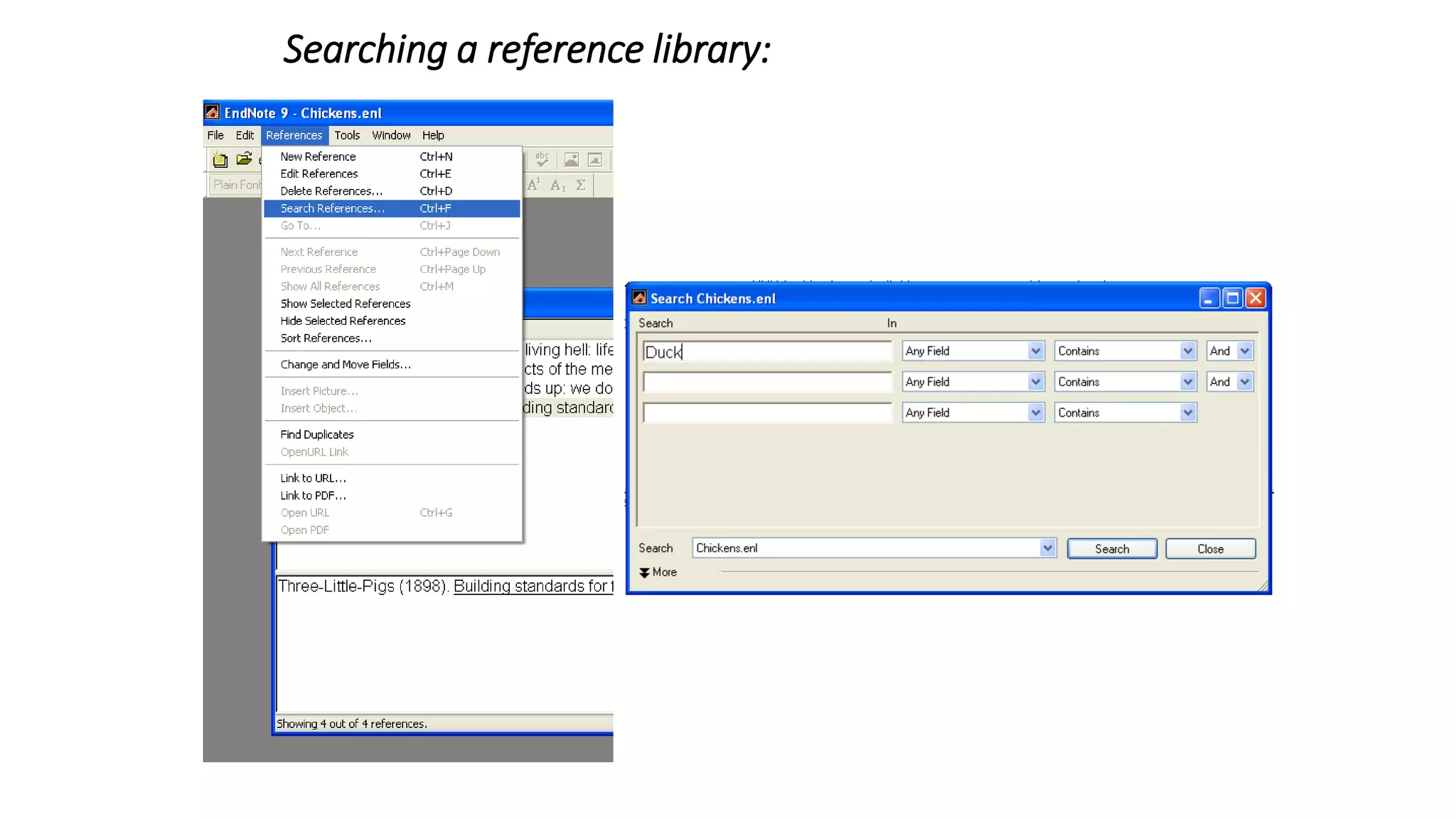Image resolution: width=1456 pixels, height=819 pixels.
Task: Click status text Showing 4 out of 4 references
Action: [352, 724]
